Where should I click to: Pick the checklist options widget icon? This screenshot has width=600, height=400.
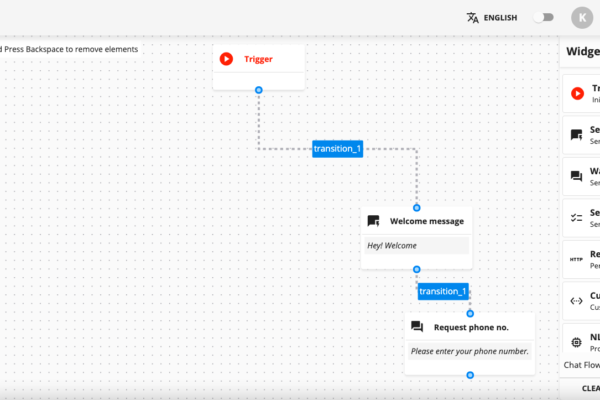pos(577,218)
